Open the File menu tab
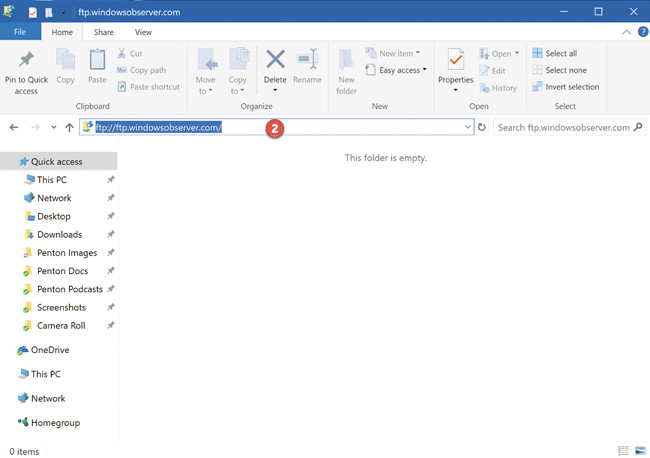This screenshot has width=650, height=458. (x=20, y=32)
